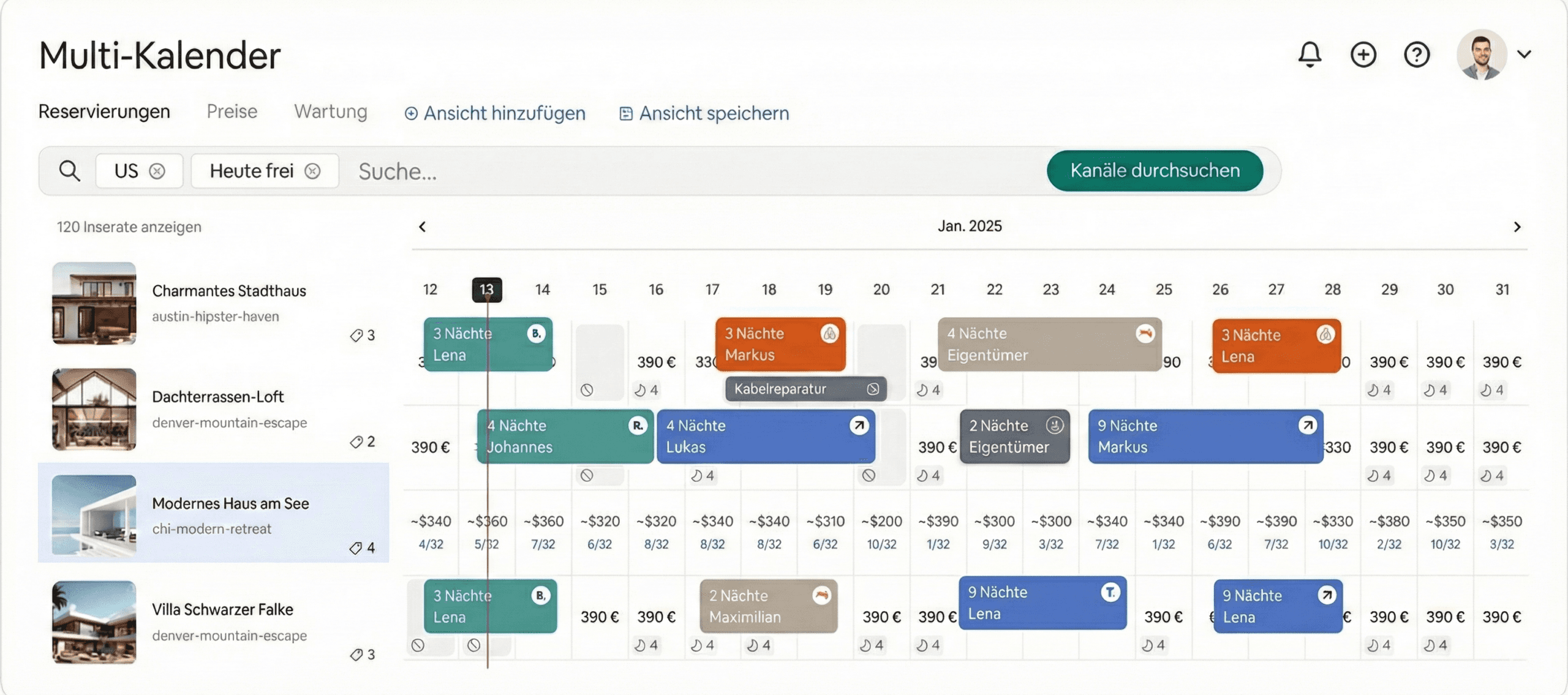The height and width of the screenshot is (695, 1568).
Task: Click the plus circle add icon
Action: [1363, 54]
